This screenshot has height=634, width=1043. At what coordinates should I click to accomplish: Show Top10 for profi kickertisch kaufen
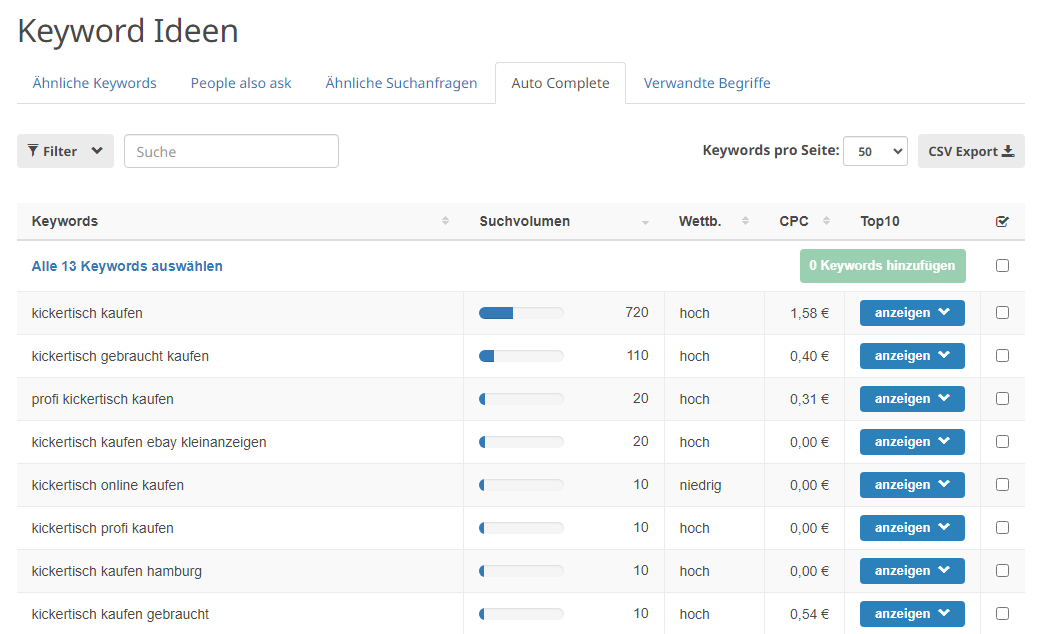pos(912,398)
